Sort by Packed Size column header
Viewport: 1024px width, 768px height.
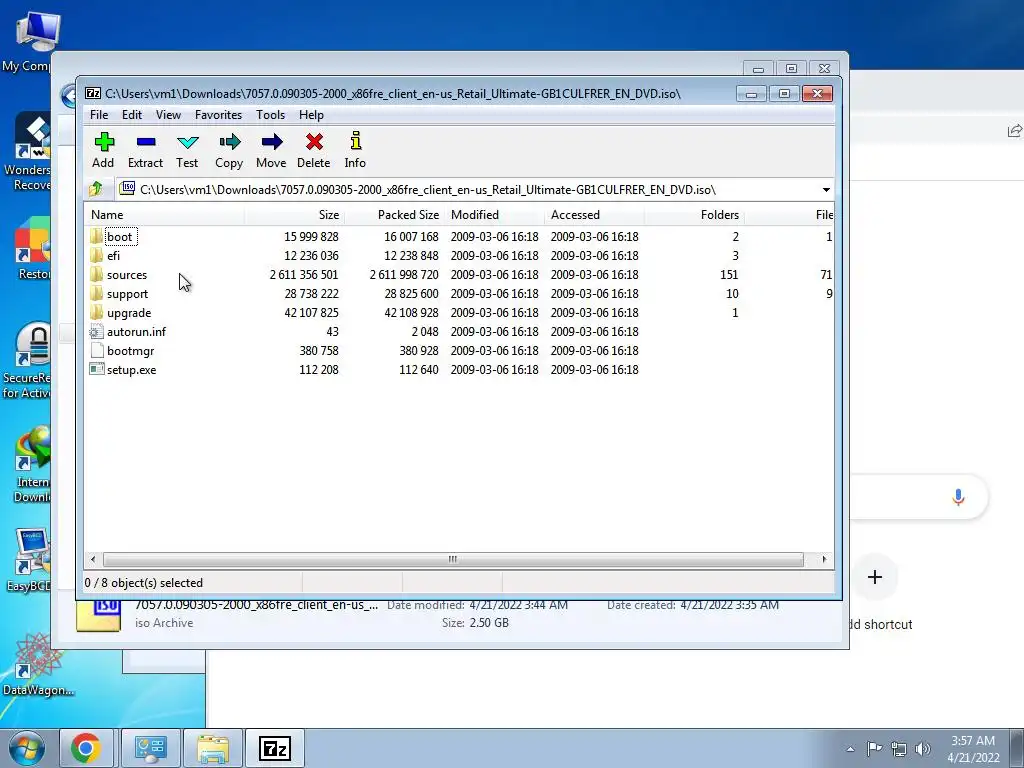click(x=395, y=215)
